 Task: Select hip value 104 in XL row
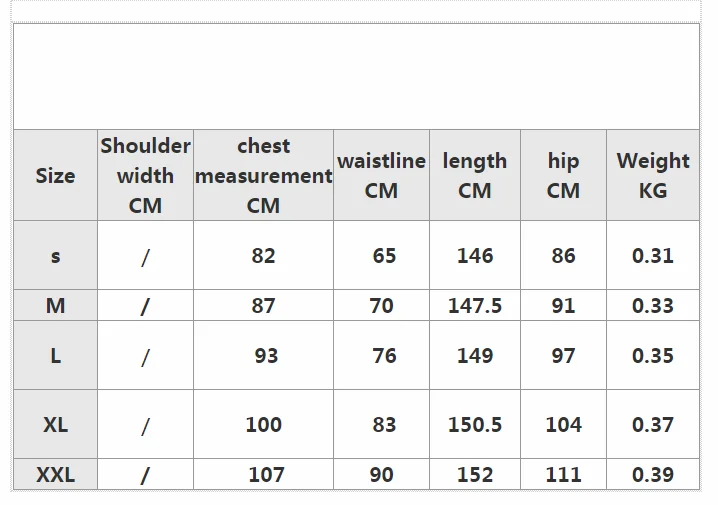pos(563,424)
